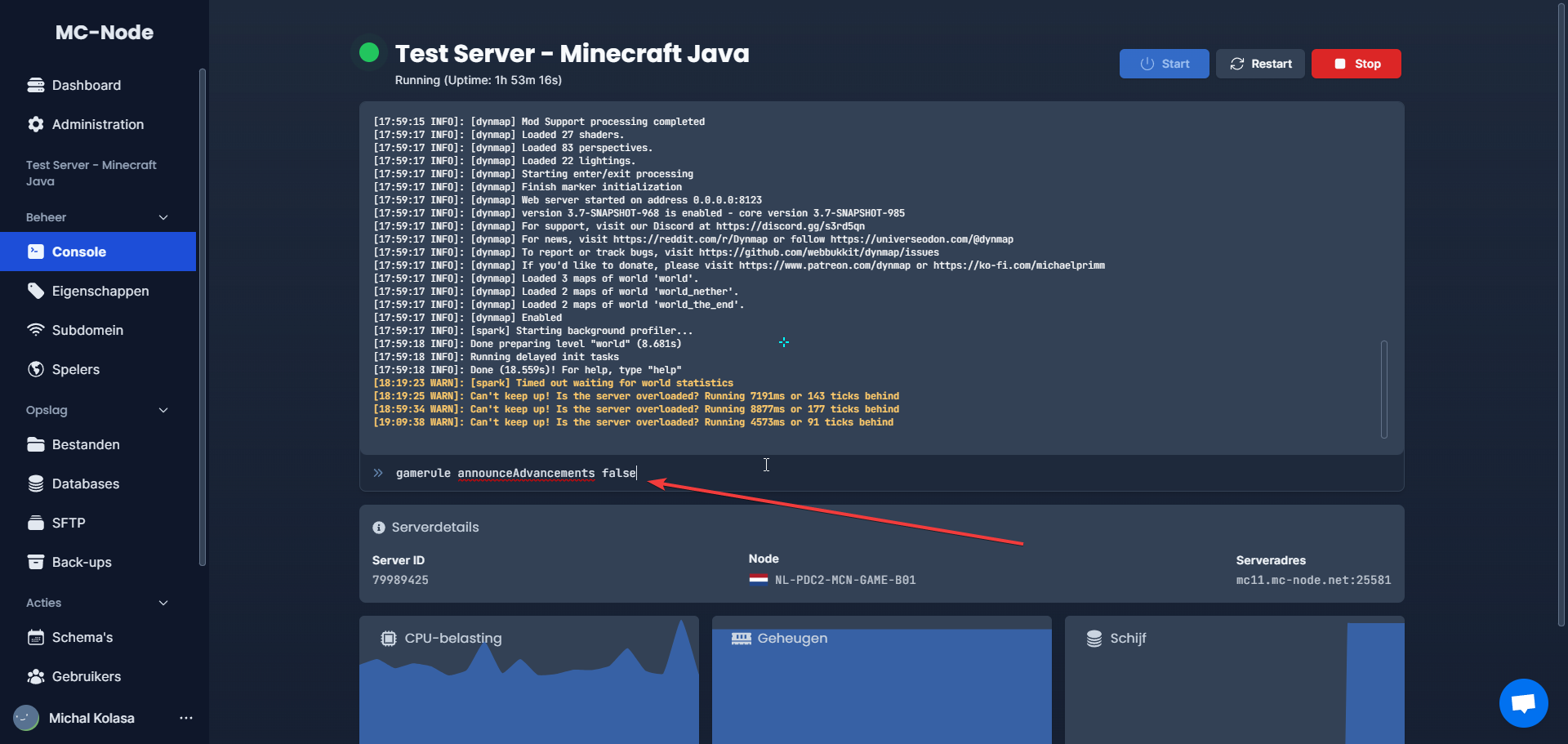
Task: Click the Gebruikers people icon
Action: coord(36,676)
